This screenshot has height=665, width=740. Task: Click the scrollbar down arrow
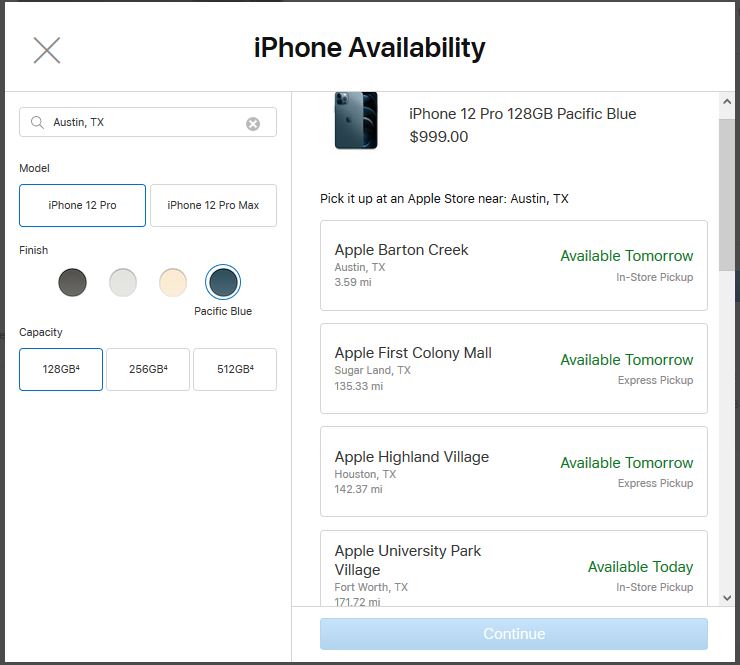[727, 598]
